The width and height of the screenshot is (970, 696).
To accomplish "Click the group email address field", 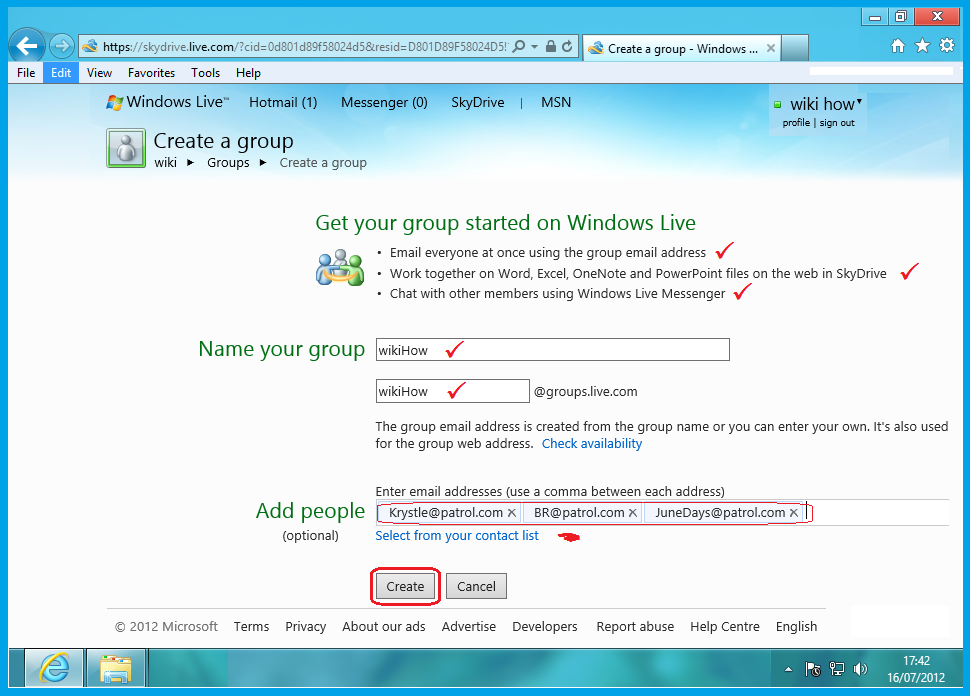I will pos(452,391).
